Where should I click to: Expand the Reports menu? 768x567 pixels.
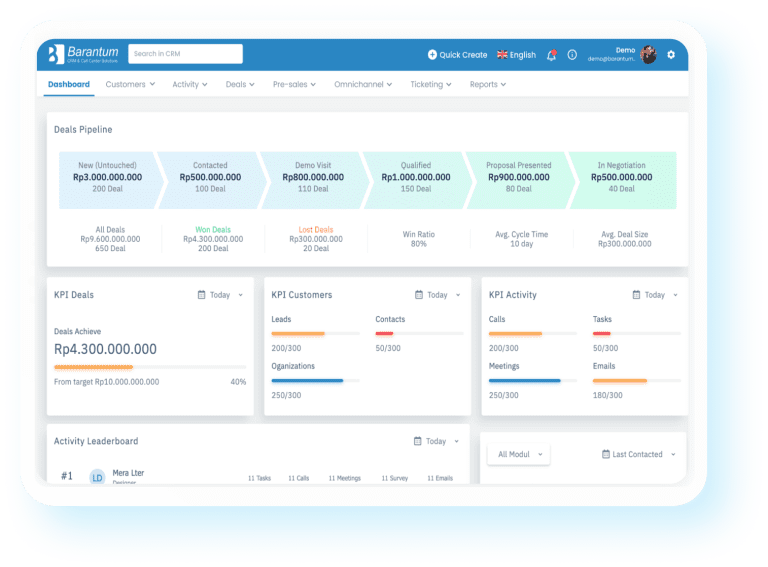(x=488, y=84)
